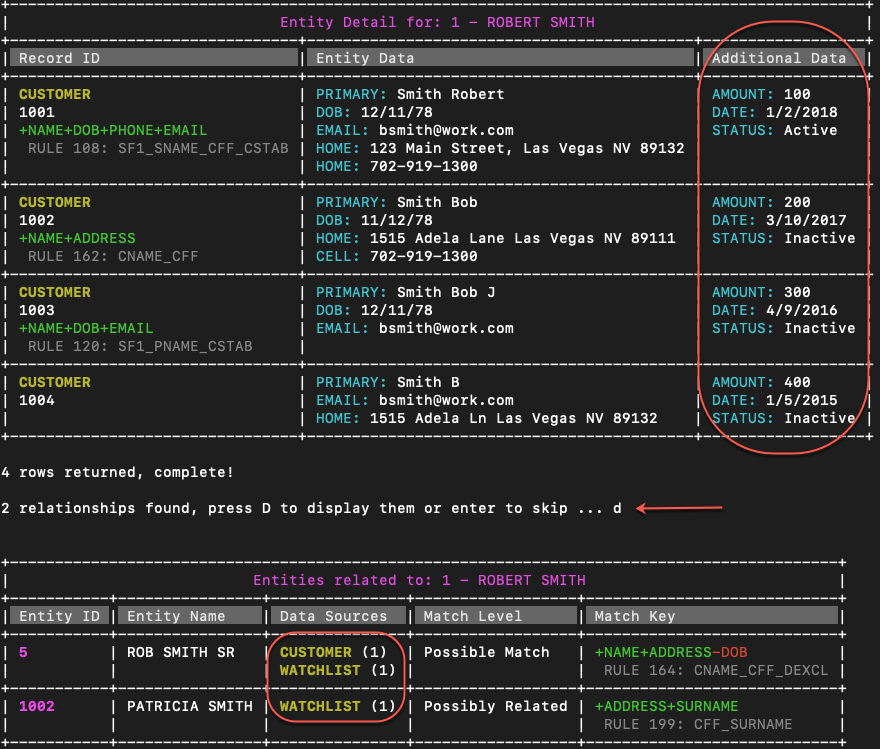This screenshot has width=880, height=749.
Task: Click the prompt input after 'enter to skip'
Action: coord(617,508)
